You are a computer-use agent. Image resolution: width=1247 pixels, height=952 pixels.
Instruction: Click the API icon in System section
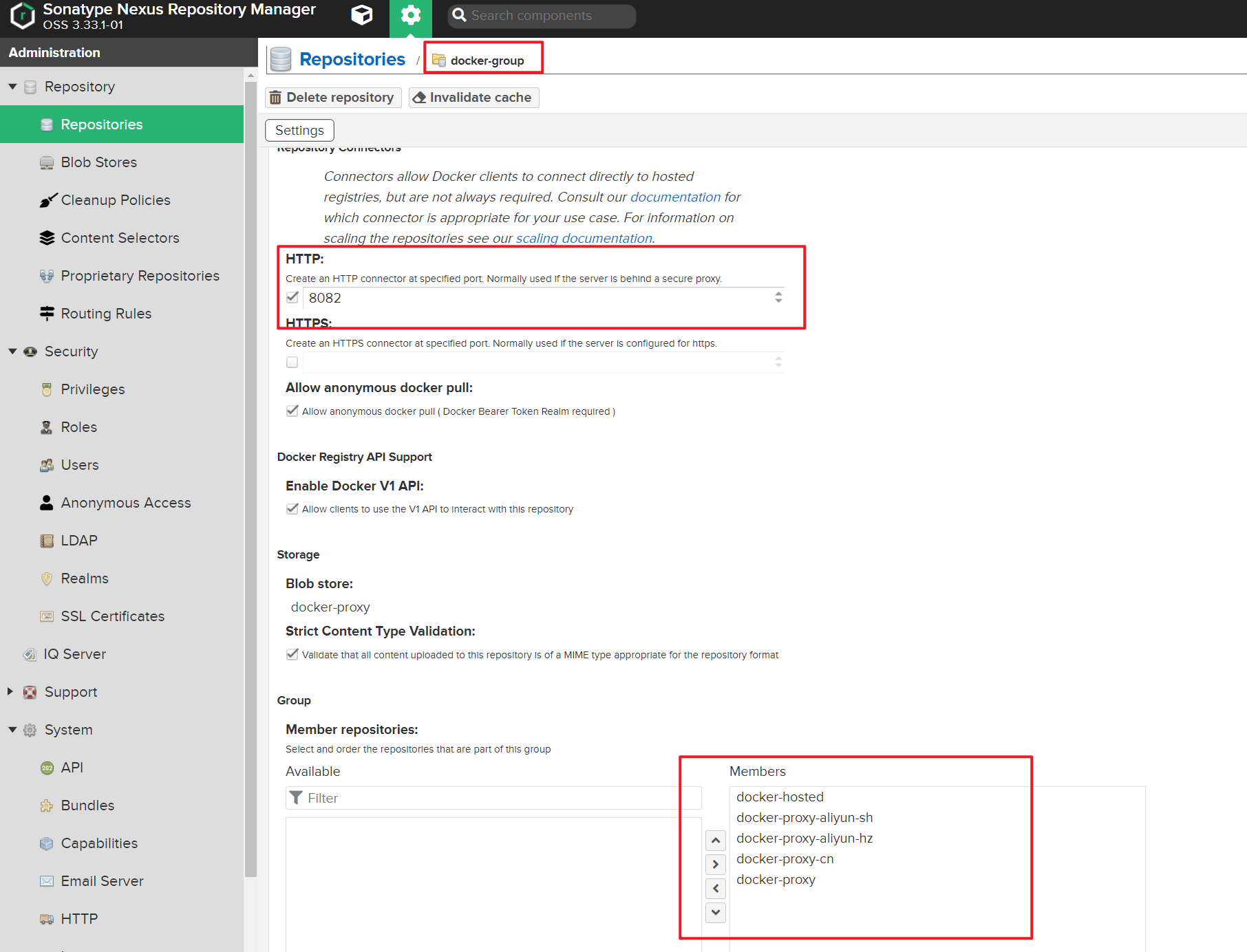coord(47,768)
